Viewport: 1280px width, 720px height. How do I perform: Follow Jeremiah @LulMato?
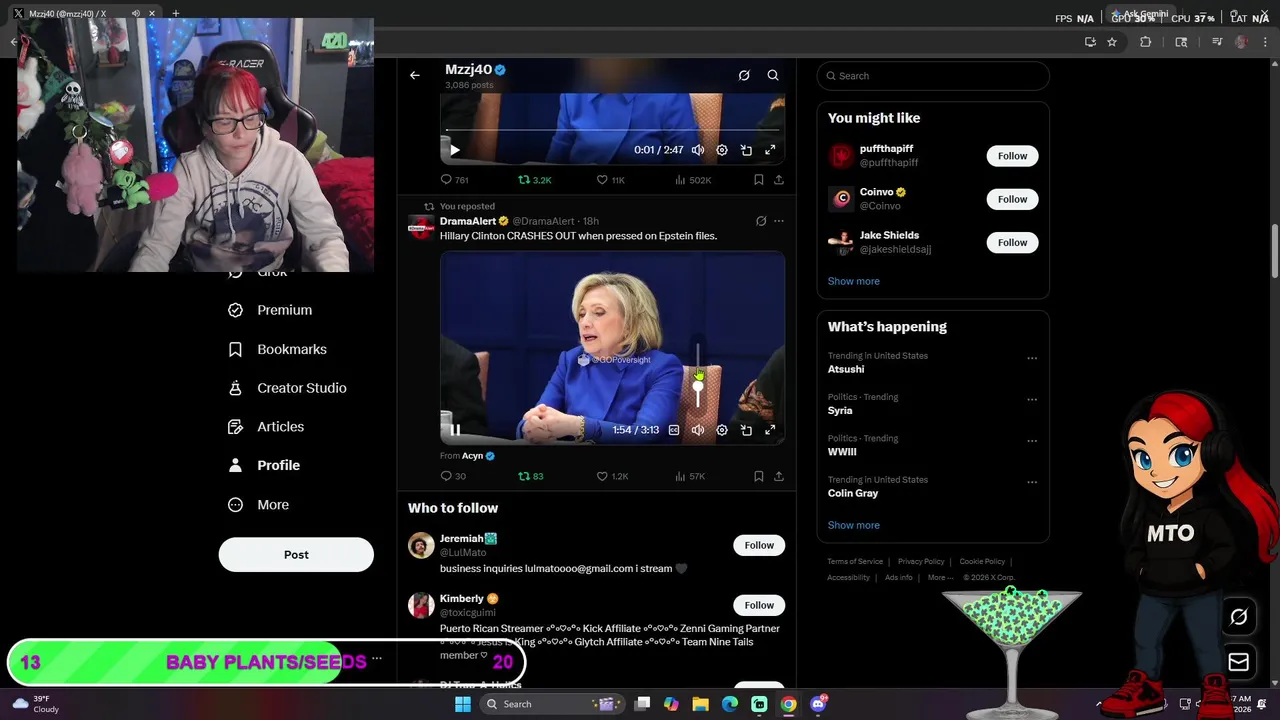pyautogui.click(x=759, y=545)
